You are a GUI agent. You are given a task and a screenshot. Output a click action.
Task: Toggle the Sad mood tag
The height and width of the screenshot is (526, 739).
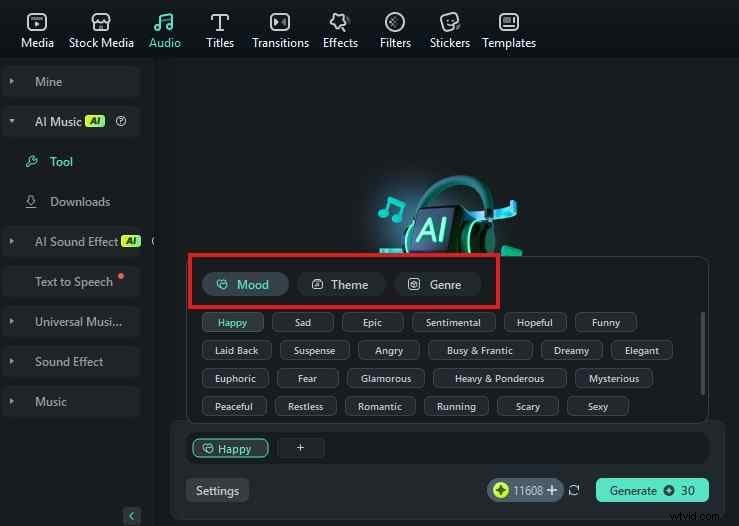coord(303,323)
